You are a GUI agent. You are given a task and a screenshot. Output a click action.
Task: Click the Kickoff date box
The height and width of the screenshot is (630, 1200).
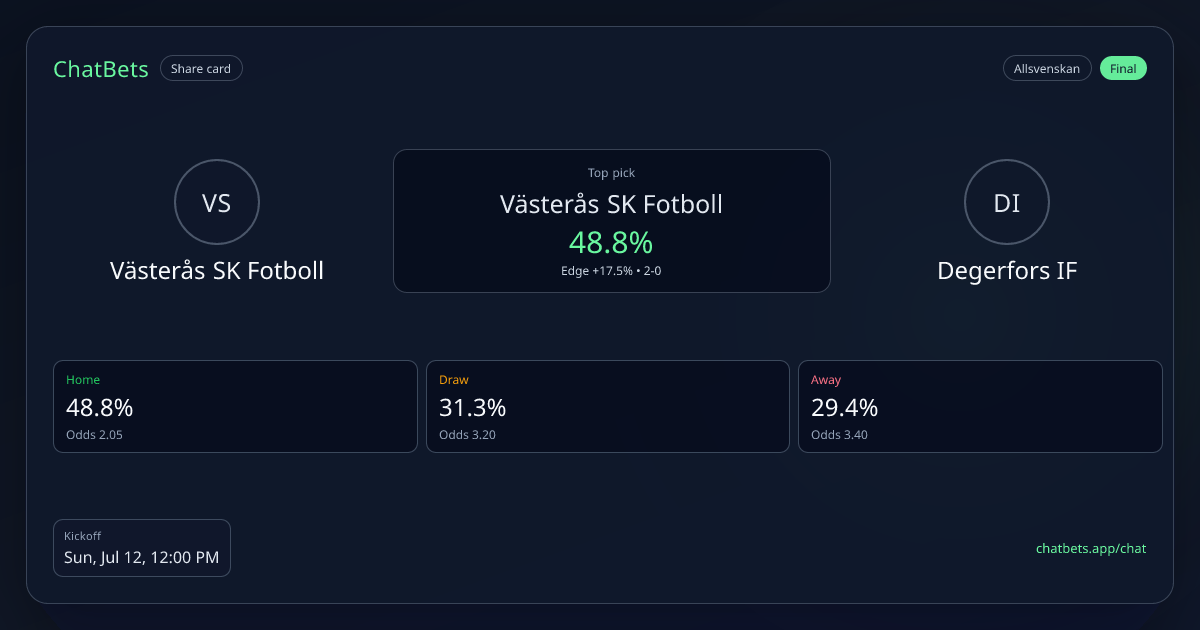pyautogui.click(x=142, y=548)
